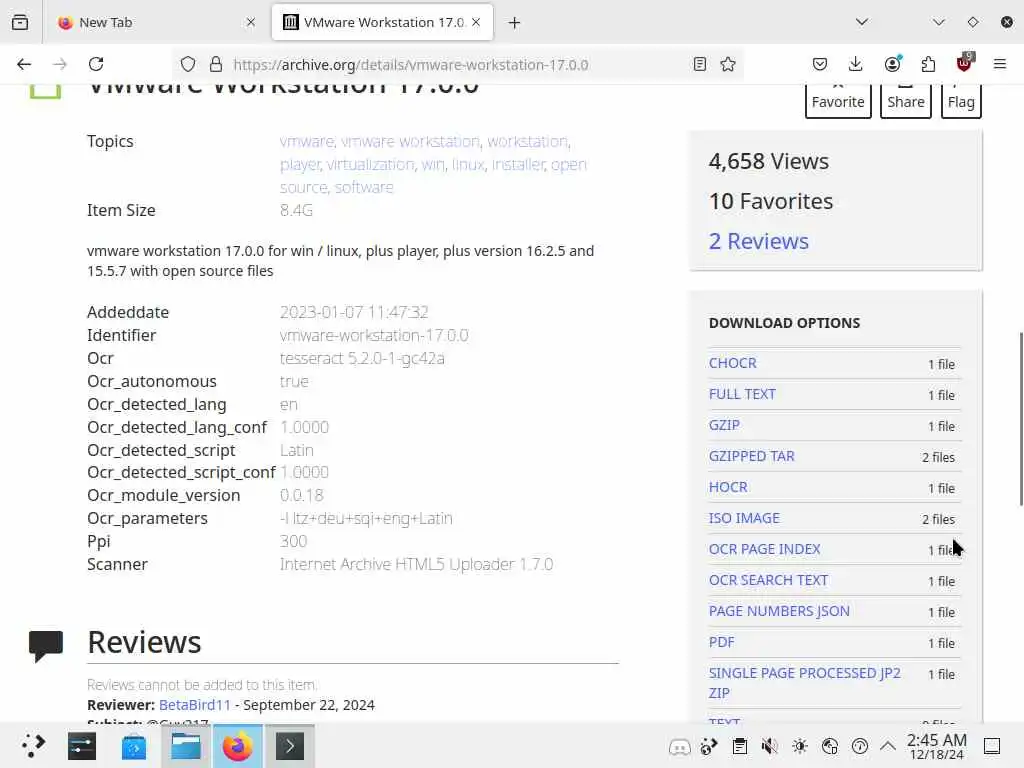Open the Pocket save icon
The height and width of the screenshot is (768, 1024).
pyautogui.click(x=820, y=64)
